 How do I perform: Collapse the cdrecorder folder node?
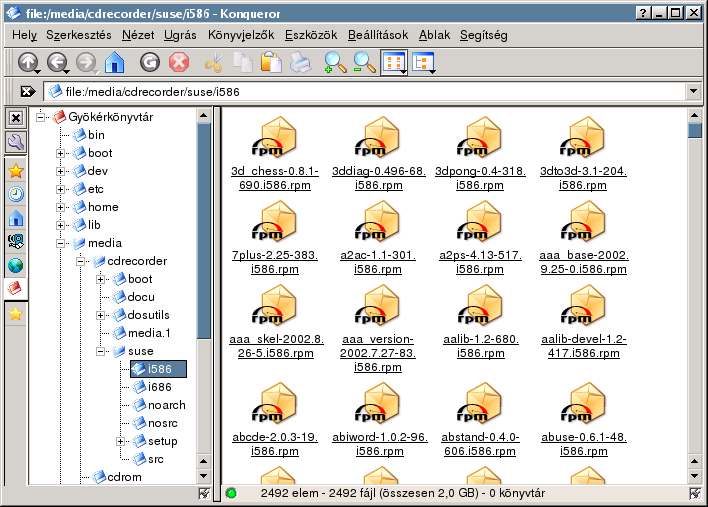pos(80,261)
